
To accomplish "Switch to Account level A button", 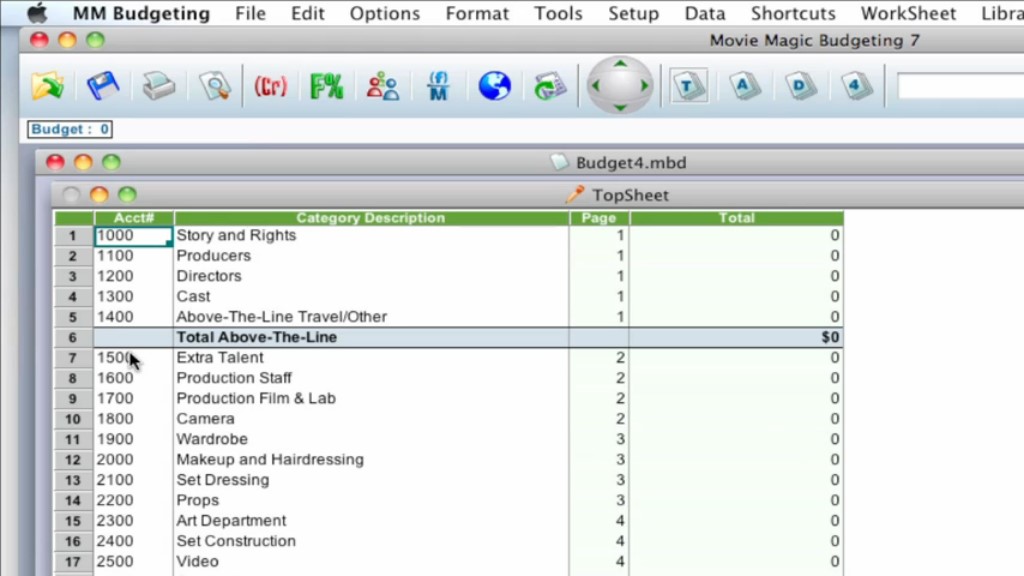I will 744,86.
